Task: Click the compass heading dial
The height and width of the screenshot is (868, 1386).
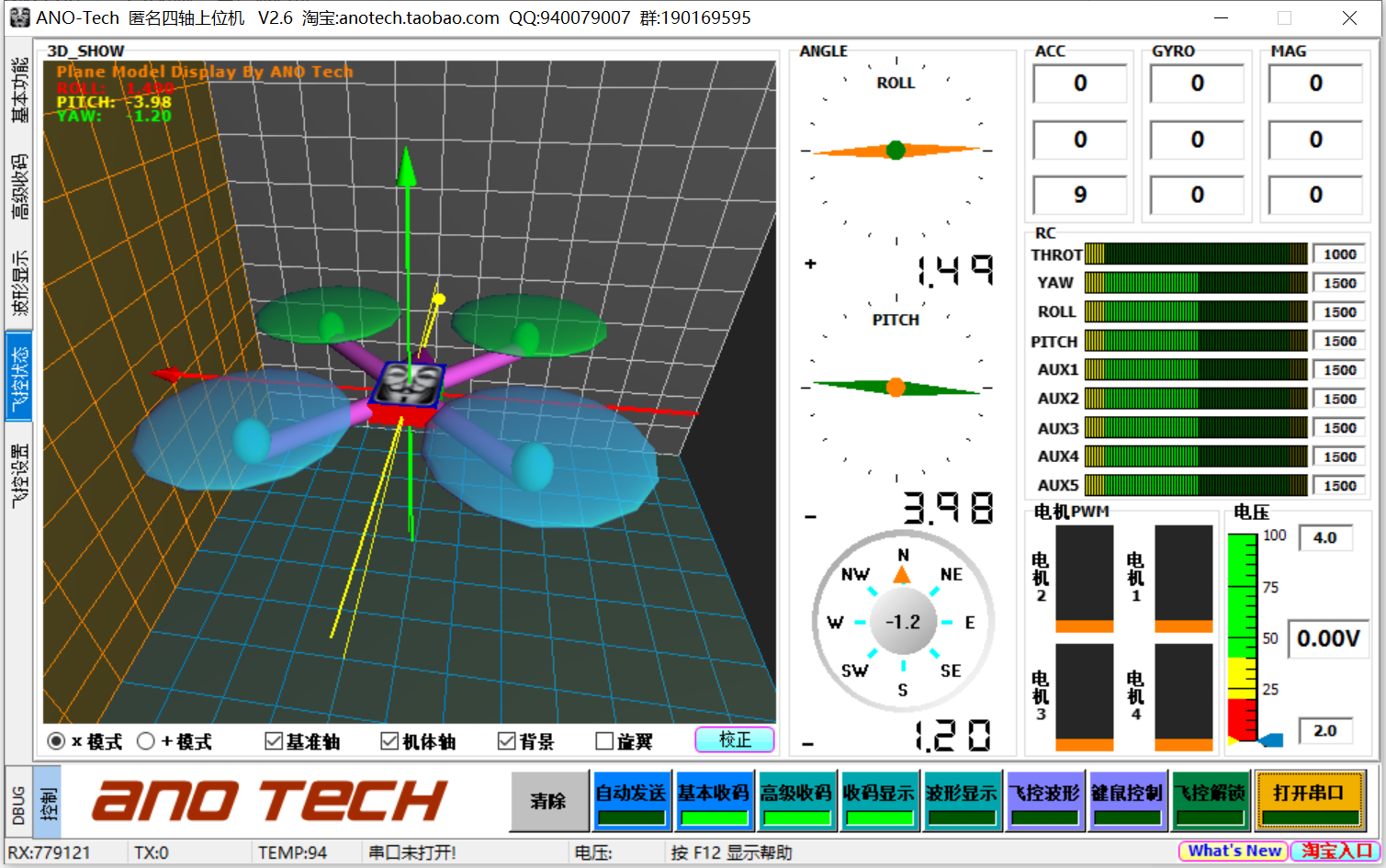Action: 903,622
